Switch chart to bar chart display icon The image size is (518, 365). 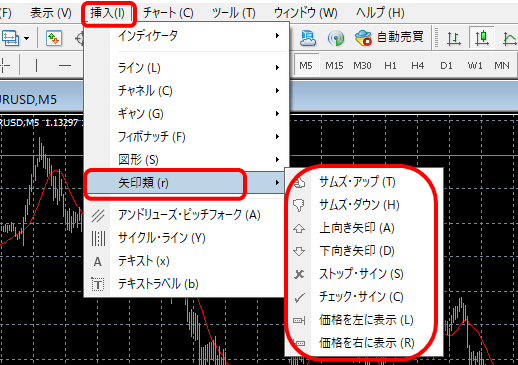coord(454,38)
